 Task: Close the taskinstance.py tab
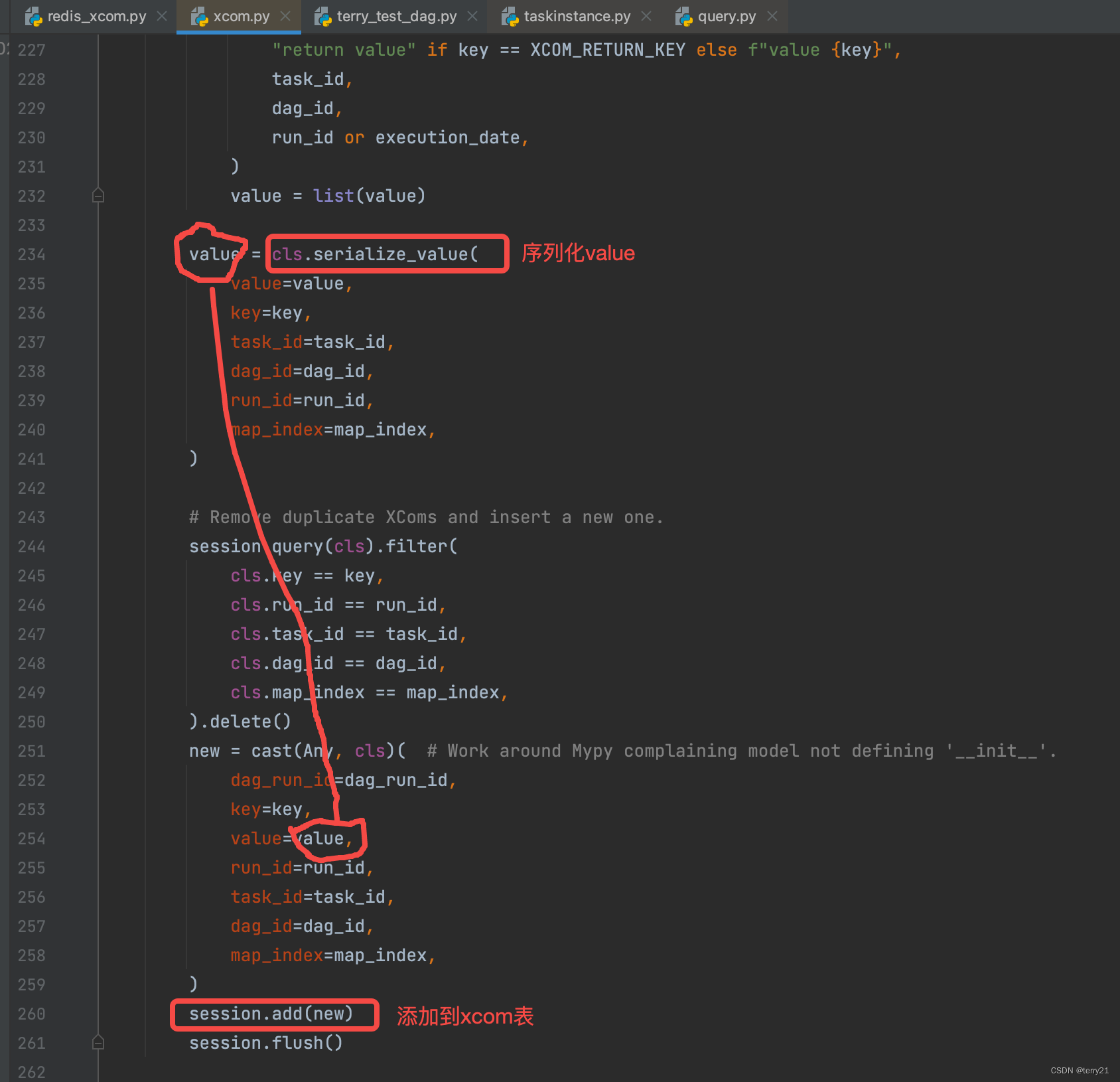coord(646,16)
